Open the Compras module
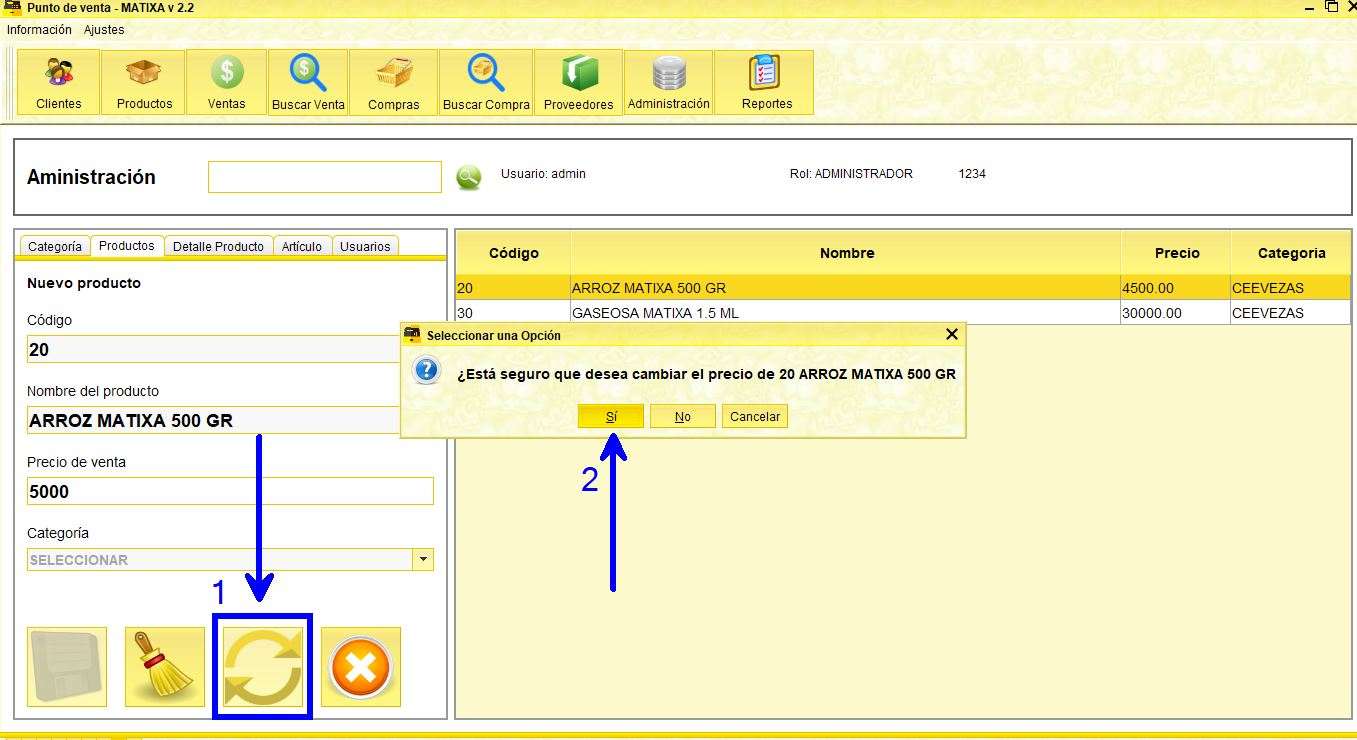 pyautogui.click(x=393, y=82)
